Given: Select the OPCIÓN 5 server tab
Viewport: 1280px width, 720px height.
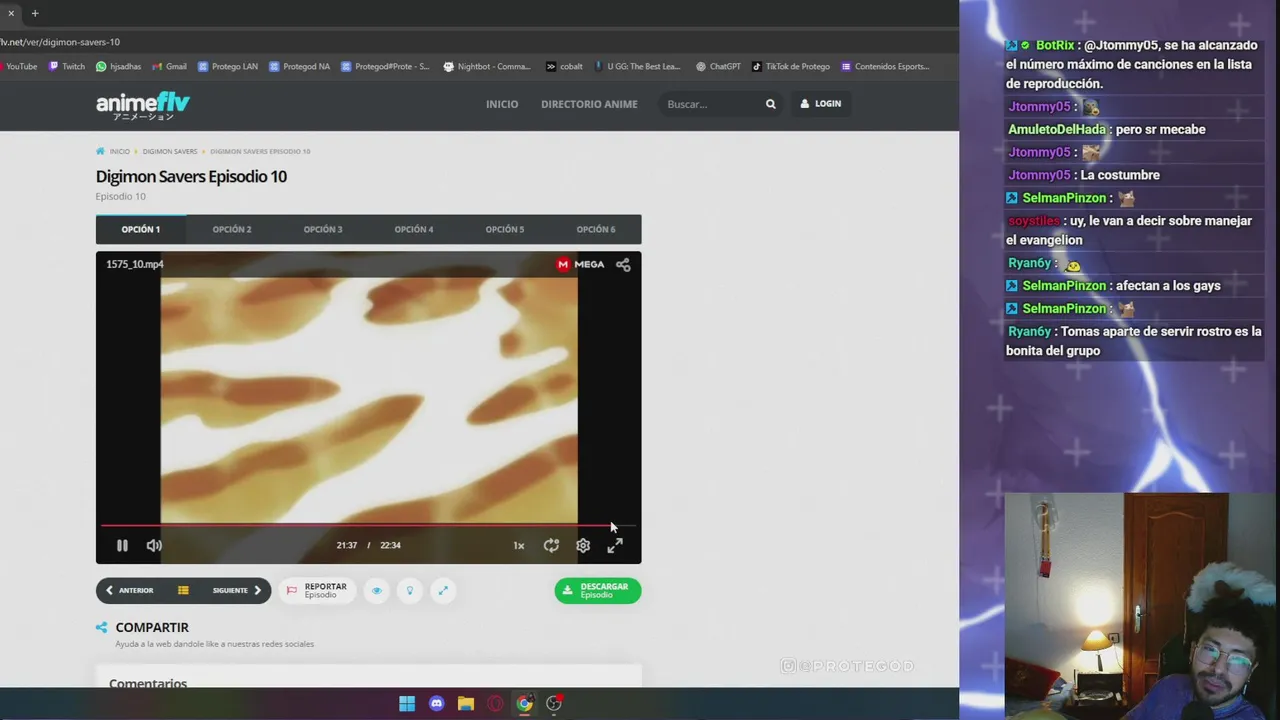Looking at the screenshot, I should click(x=505, y=229).
